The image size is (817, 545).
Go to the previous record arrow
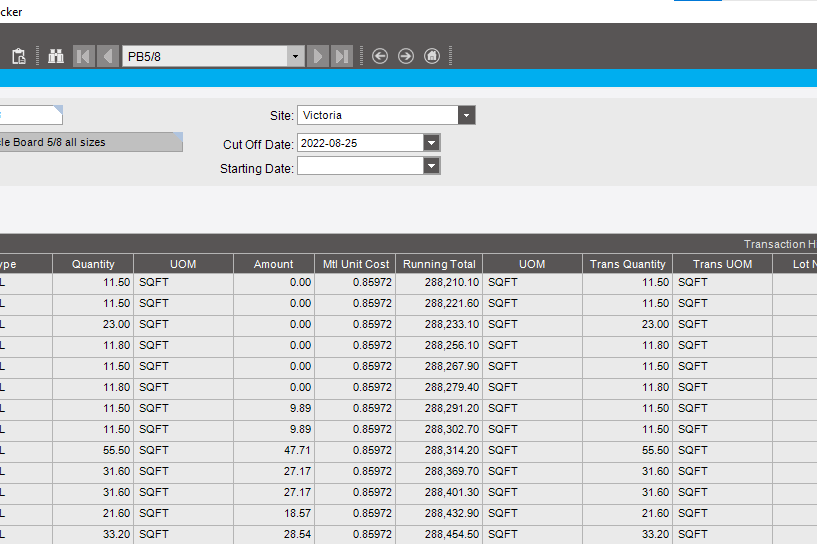[108, 56]
